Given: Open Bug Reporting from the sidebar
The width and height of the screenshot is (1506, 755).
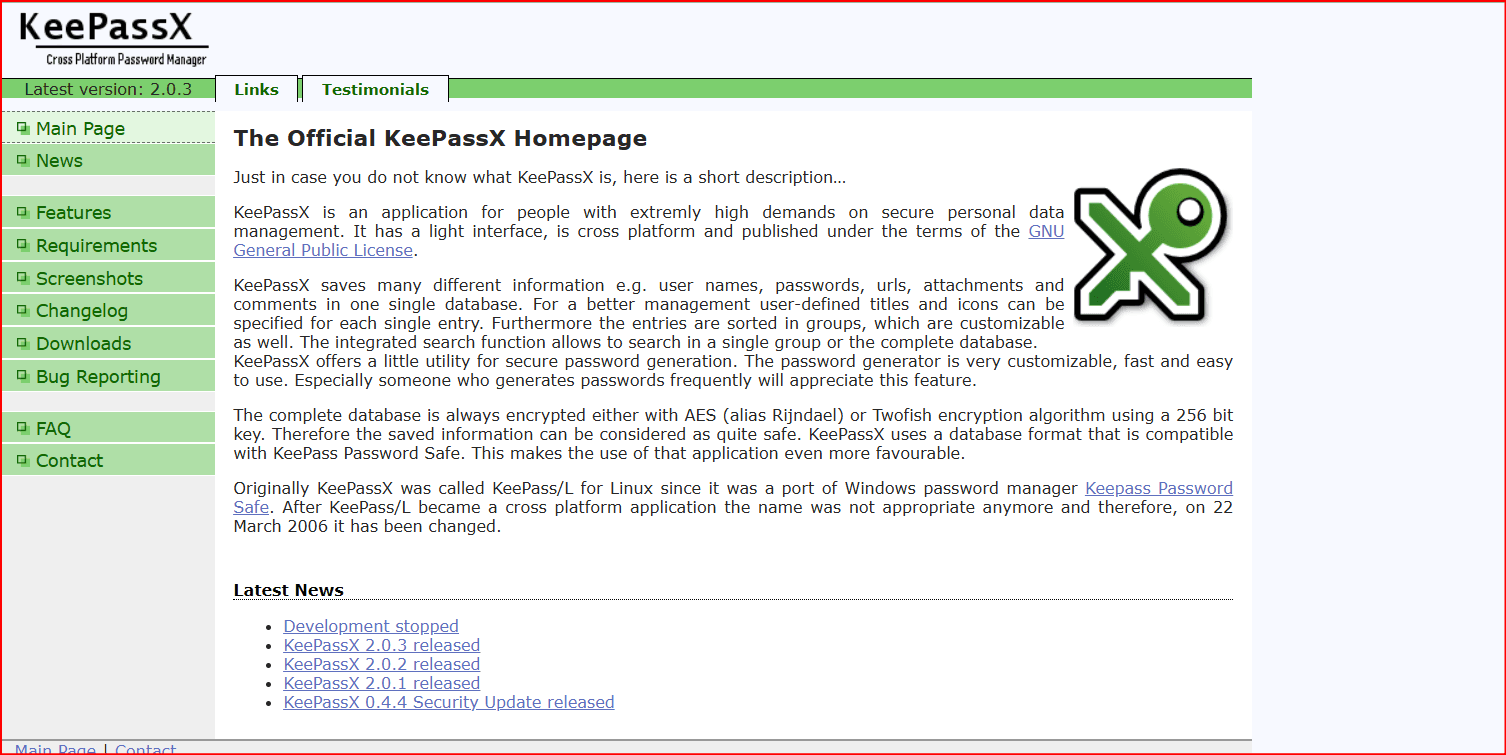Looking at the screenshot, I should [x=98, y=377].
